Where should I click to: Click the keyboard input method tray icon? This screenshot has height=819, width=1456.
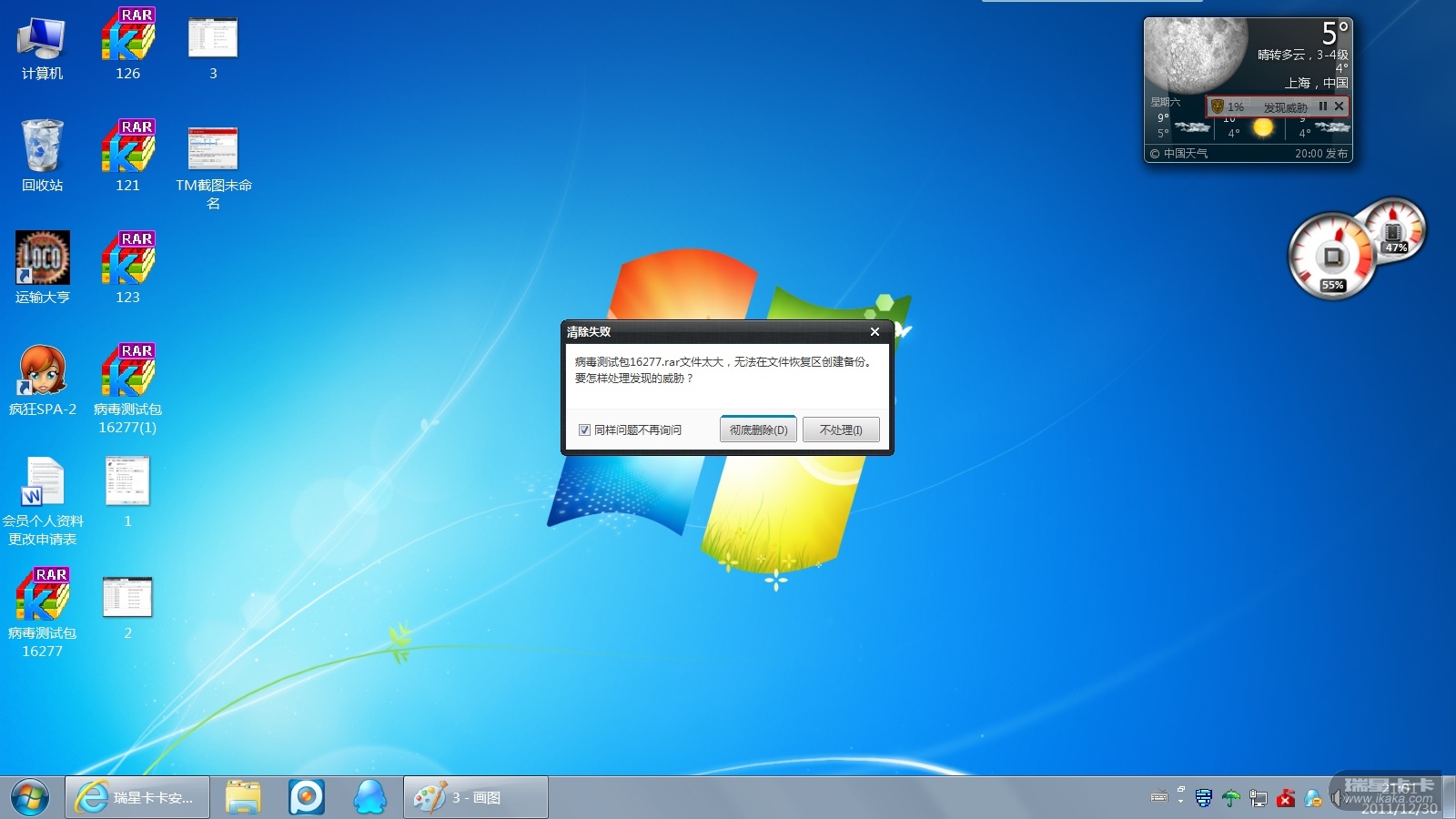1159,797
